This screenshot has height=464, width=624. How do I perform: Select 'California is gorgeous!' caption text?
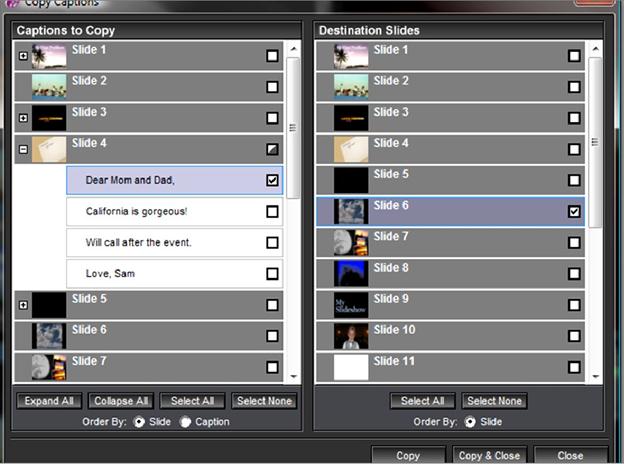136,211
